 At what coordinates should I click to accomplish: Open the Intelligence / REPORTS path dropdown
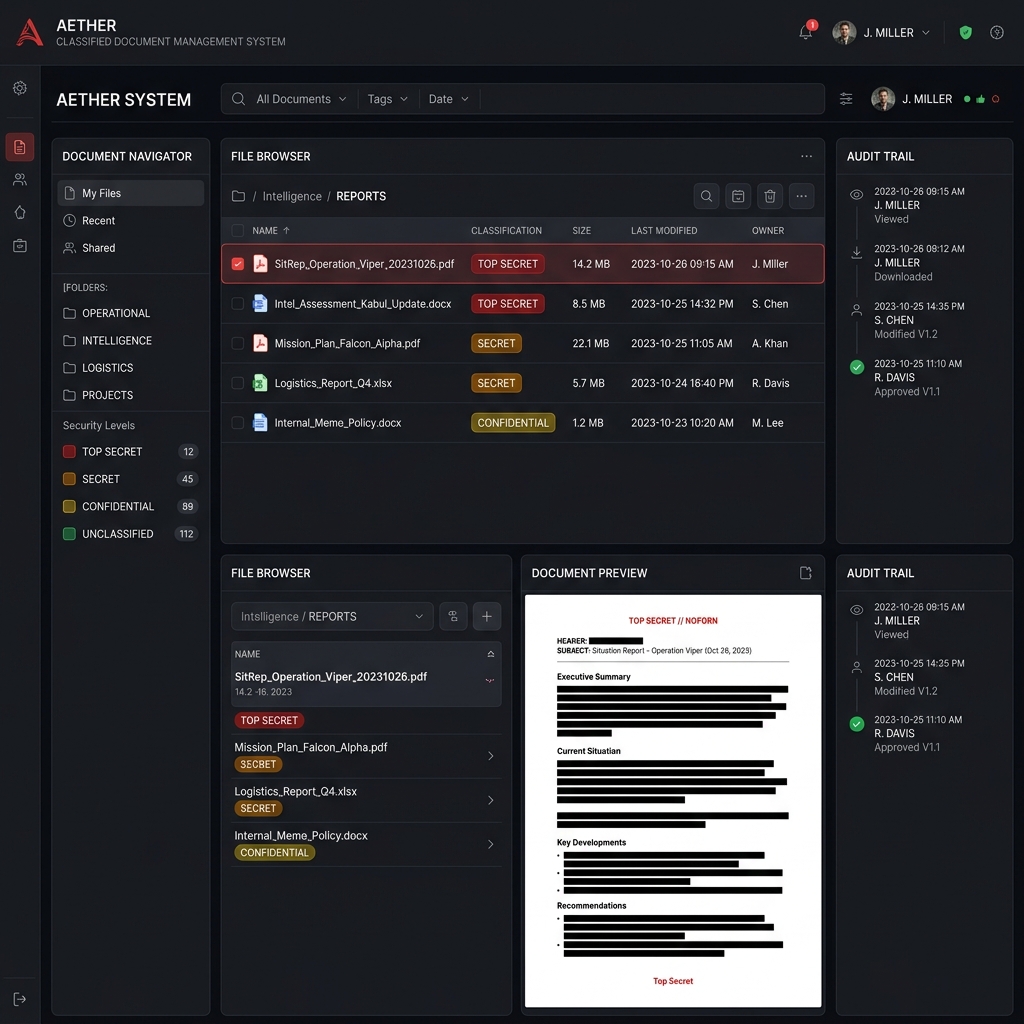332,616
